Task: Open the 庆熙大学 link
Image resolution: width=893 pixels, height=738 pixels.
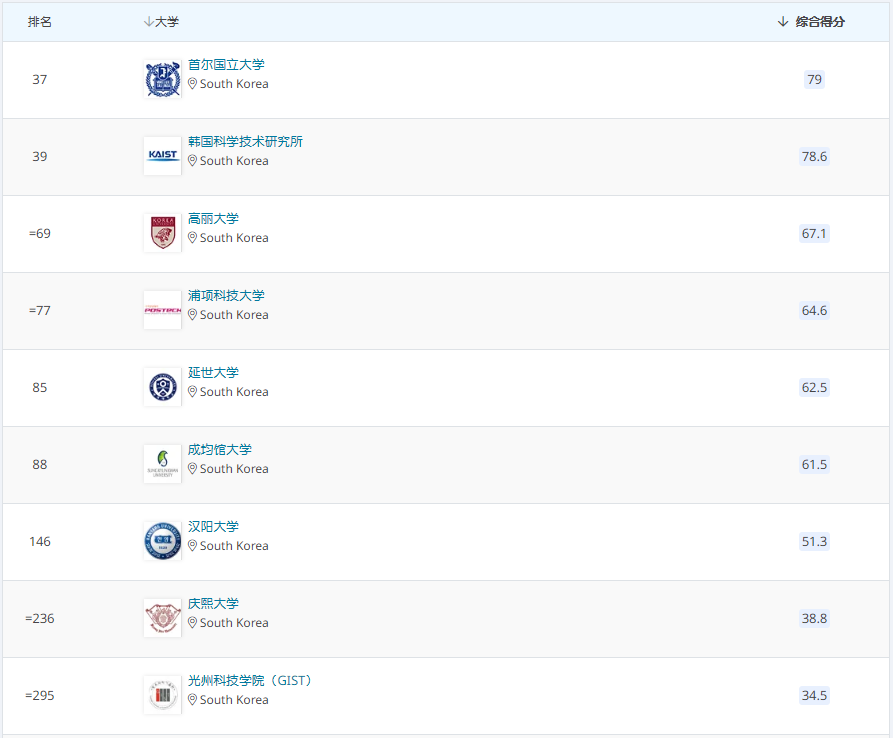Action: 214,603
